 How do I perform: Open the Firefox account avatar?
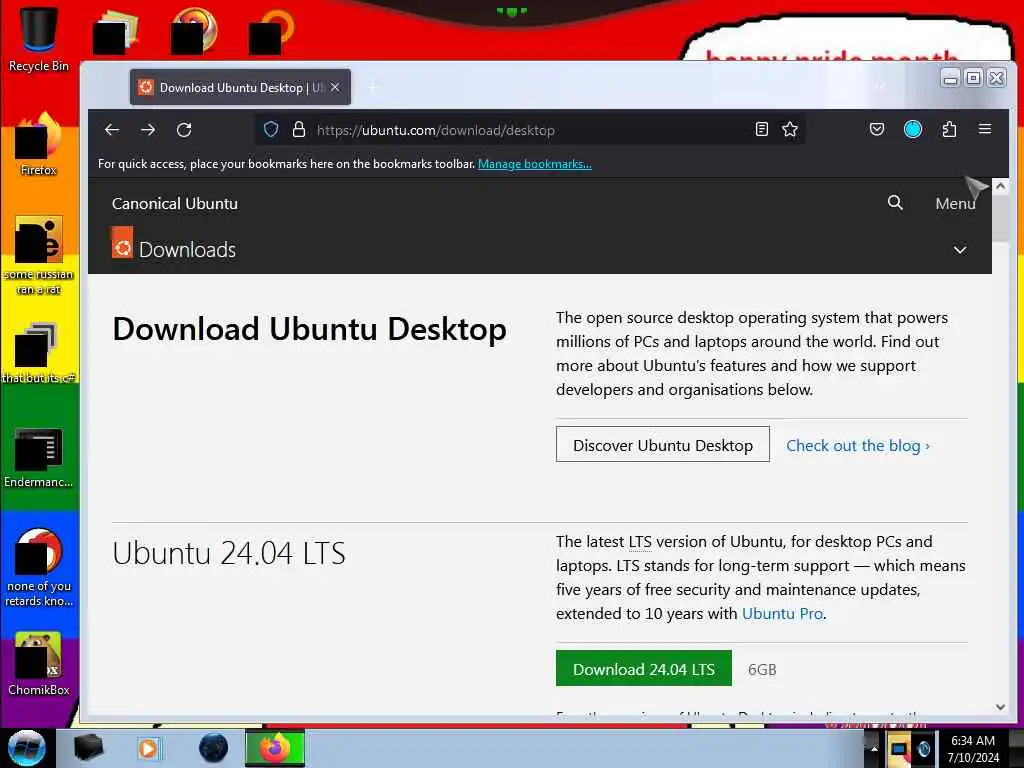(912, 129)
